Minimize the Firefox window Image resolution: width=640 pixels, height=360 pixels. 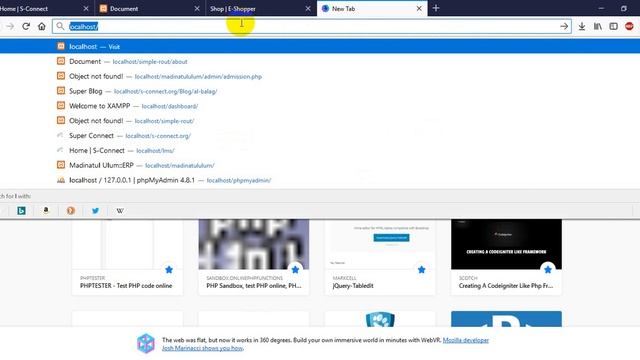pos(601,8)
